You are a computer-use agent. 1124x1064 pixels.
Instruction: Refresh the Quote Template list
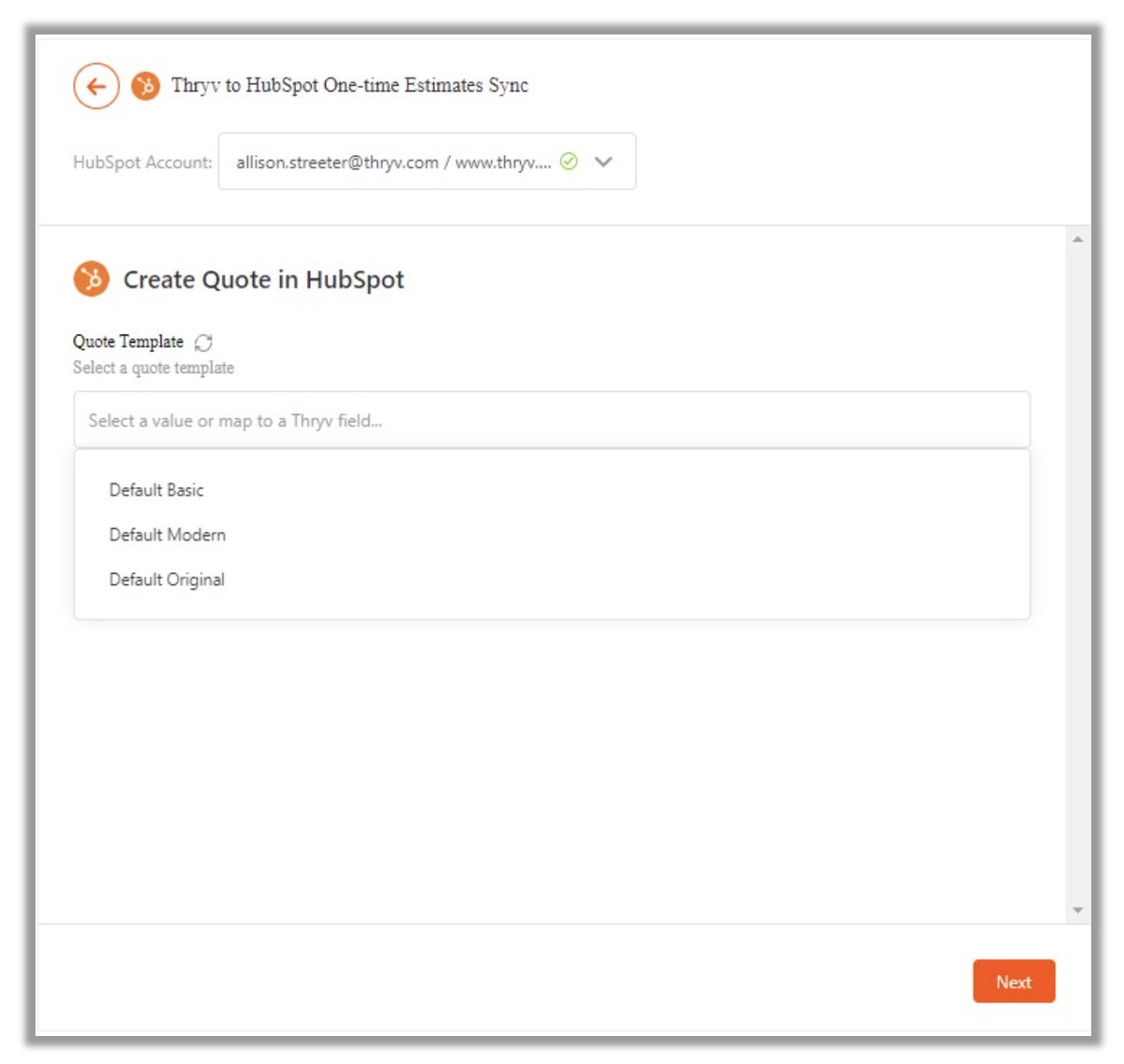204,342
